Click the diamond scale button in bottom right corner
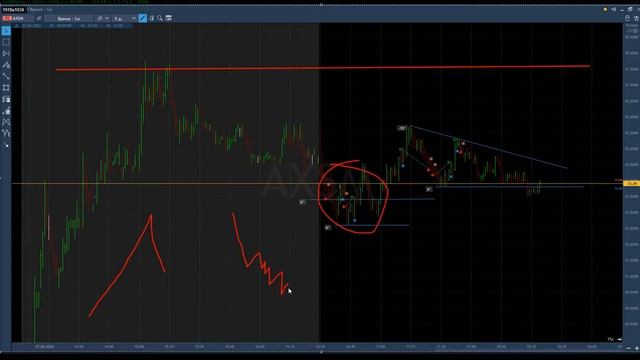This screenshot has height=360, width=640. coord(636,348)
